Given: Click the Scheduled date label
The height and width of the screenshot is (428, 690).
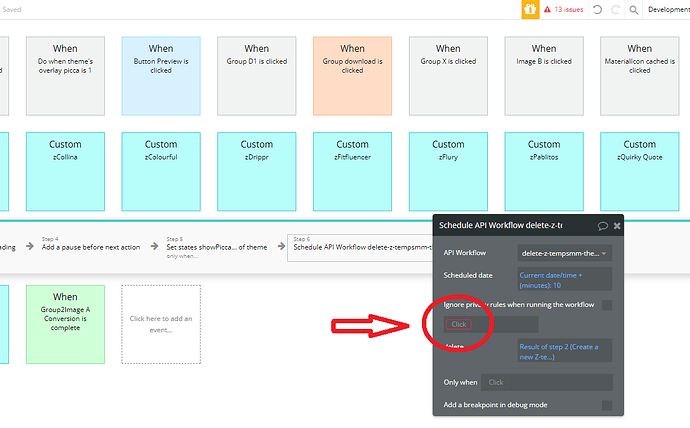Looking at the screenshot, I should click(468, 275).
